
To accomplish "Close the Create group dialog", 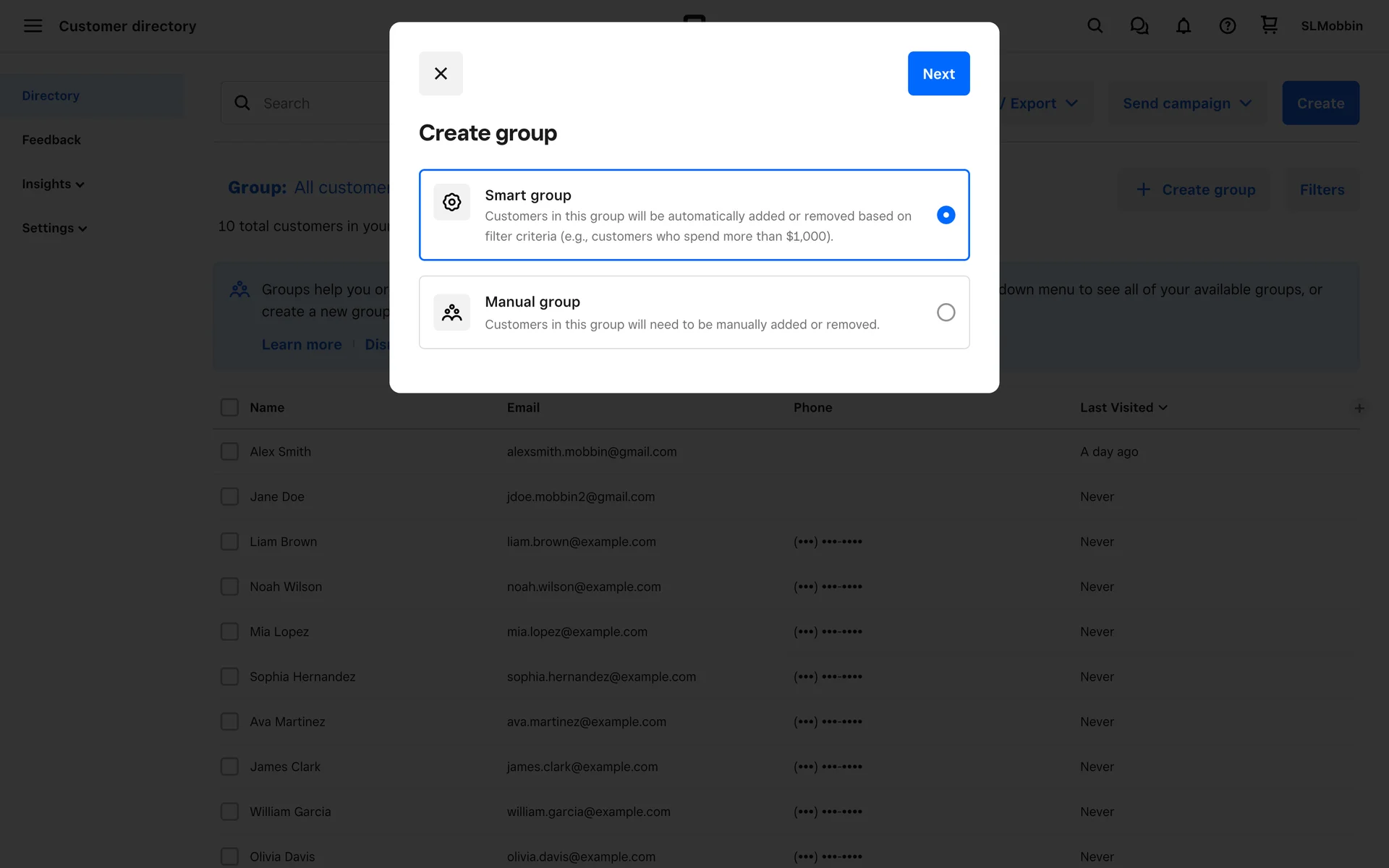I will (x=441, y=74).
